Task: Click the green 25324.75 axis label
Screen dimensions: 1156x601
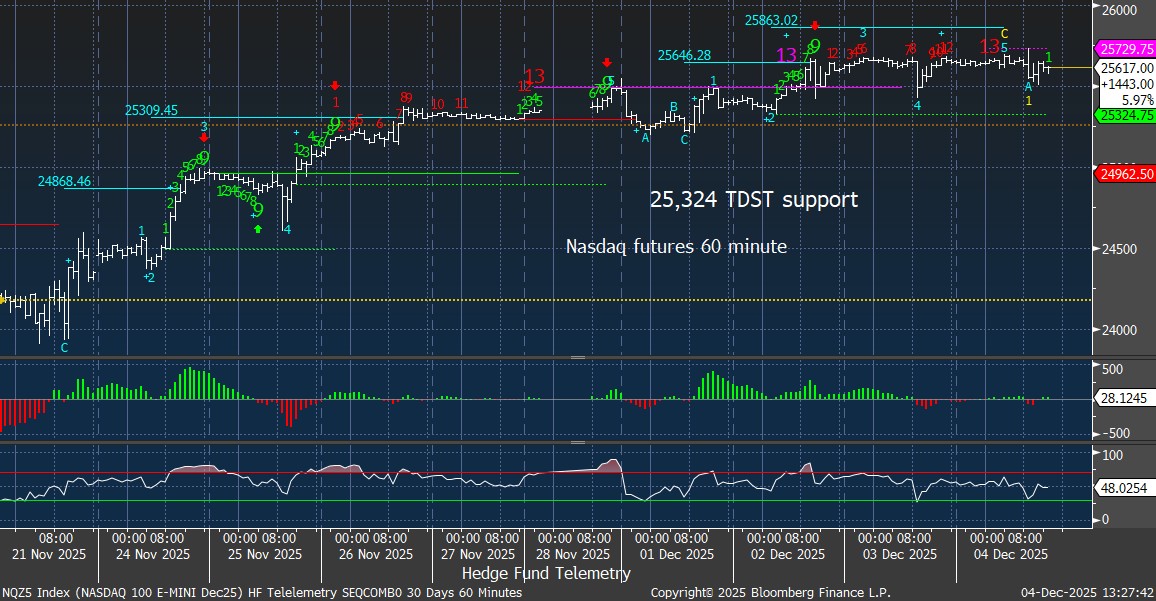Action: (x=1126, y=115)
